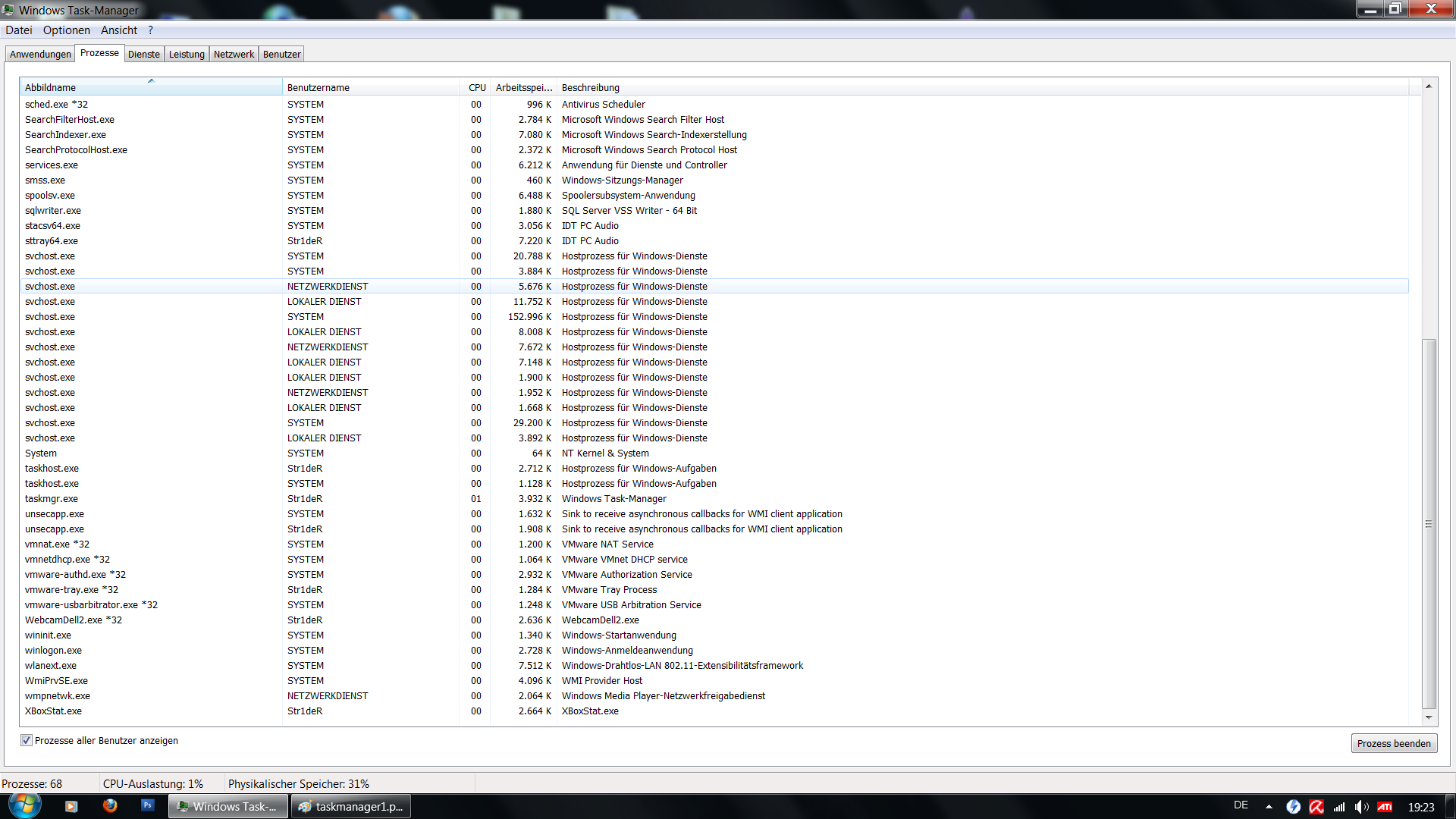This screenshot has width=1456, height=819.
Task: Sort by the Arbeitsspei... column header
Action: point(524,87)
